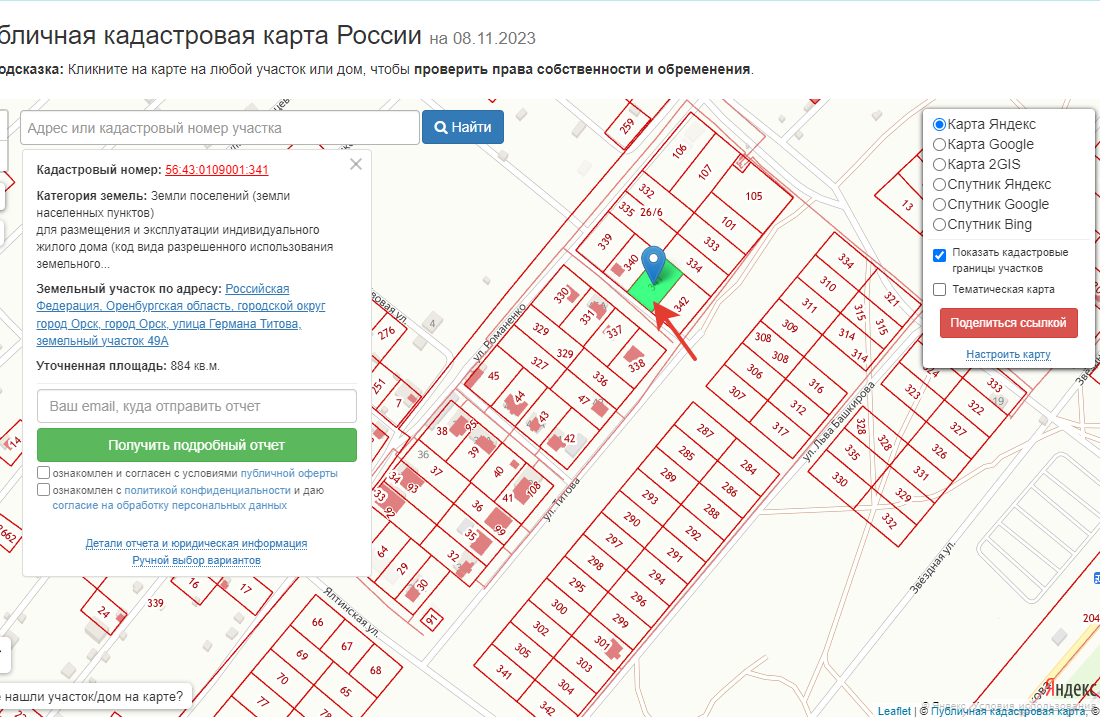Image resolution: width=1100 pixels, height=717 pixels.
Task: Click the highlighted green parcel 341
Action: (654, 288)
